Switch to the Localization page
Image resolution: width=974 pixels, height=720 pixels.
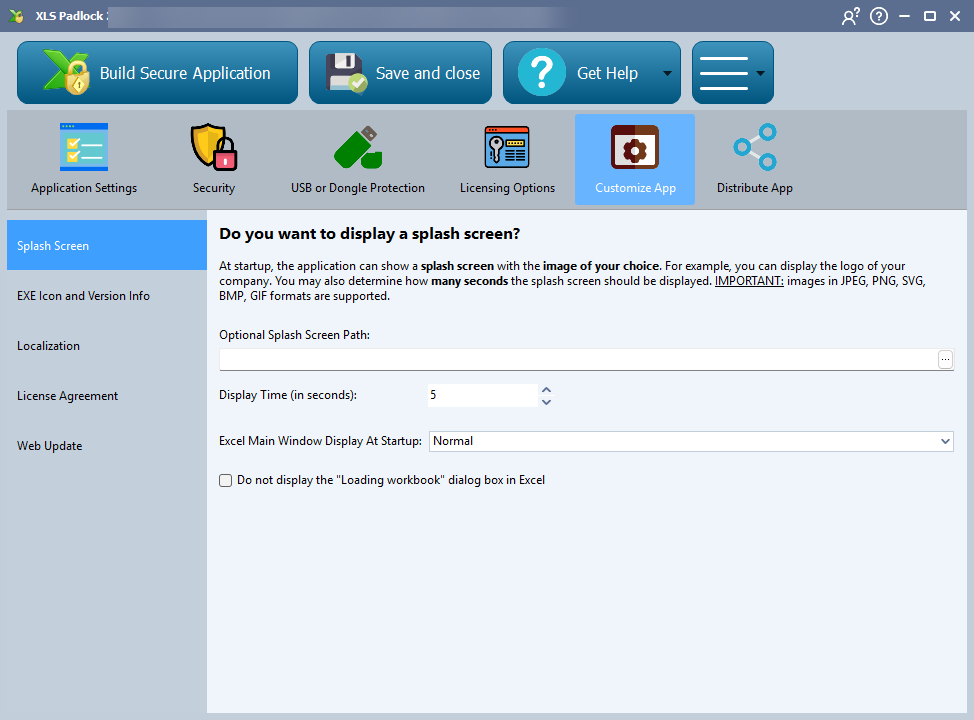pos(48,346)
